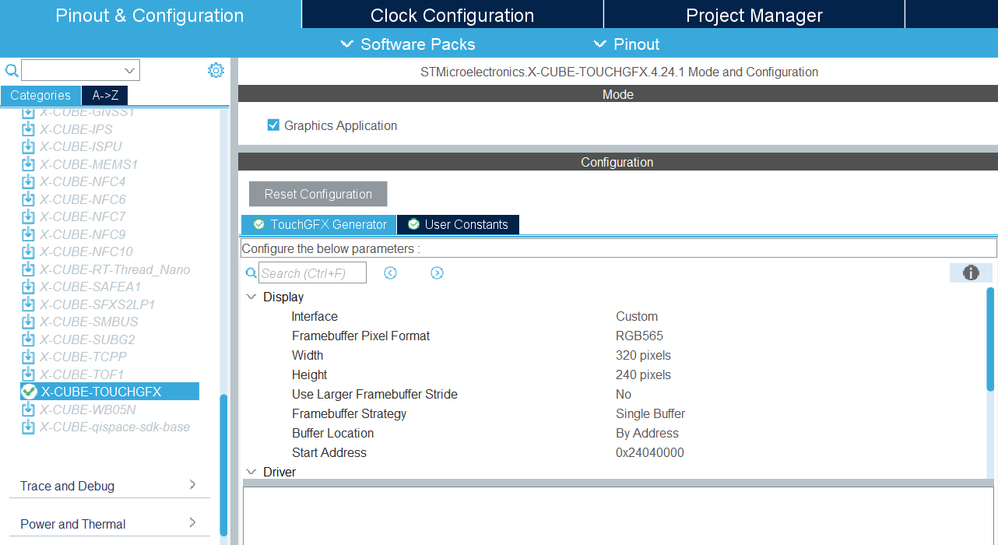The height and width of the screenshot is (545, 998).
Task: Click the Use Larger Framebuffer Stride value No
Action: (623, 394)
